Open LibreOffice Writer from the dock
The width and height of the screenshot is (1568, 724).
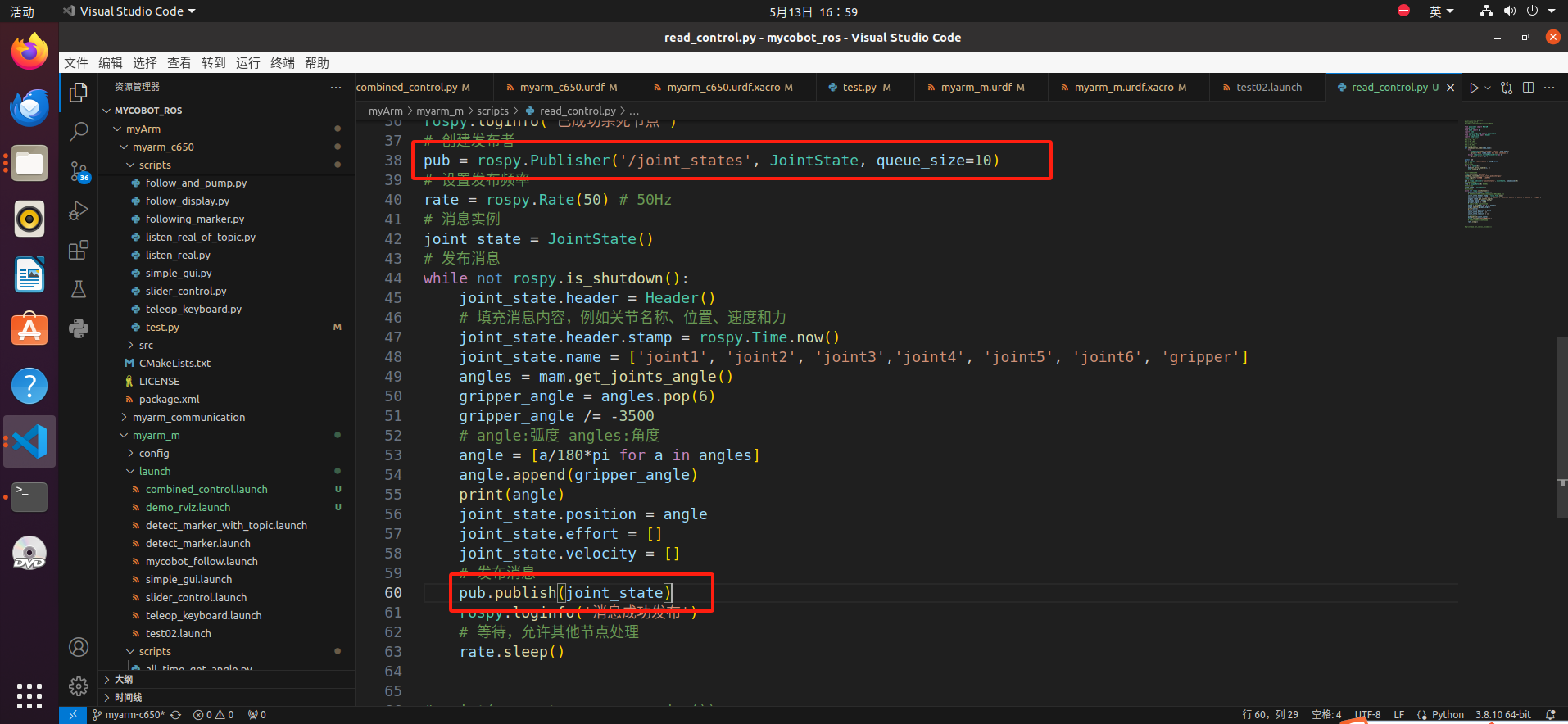pyautogui.click(x=29, y=274)
